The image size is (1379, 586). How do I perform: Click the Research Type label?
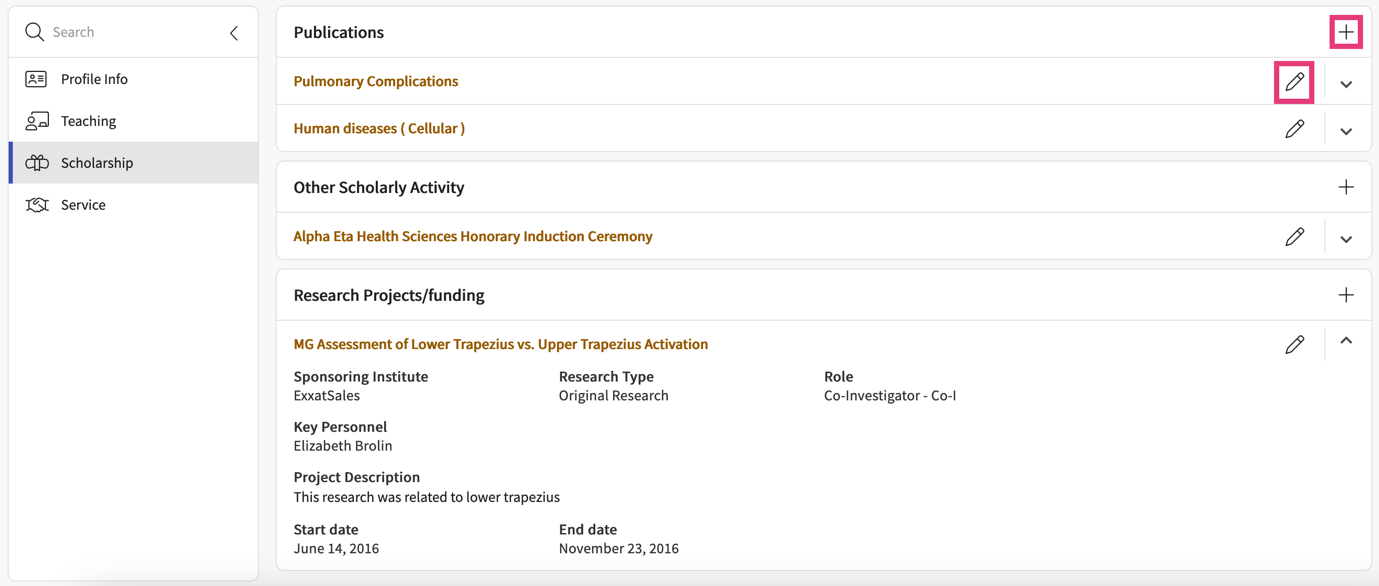tap(606, 376)
